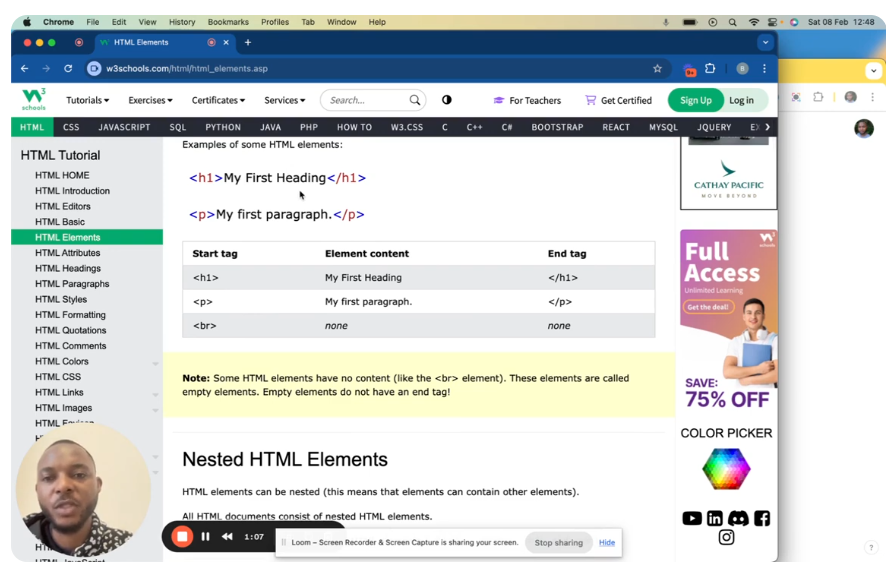Image resolution: width=890 pixels, height=579 pixels.
Task: Click the site information icon in address bar
Action: click(94, 69)
